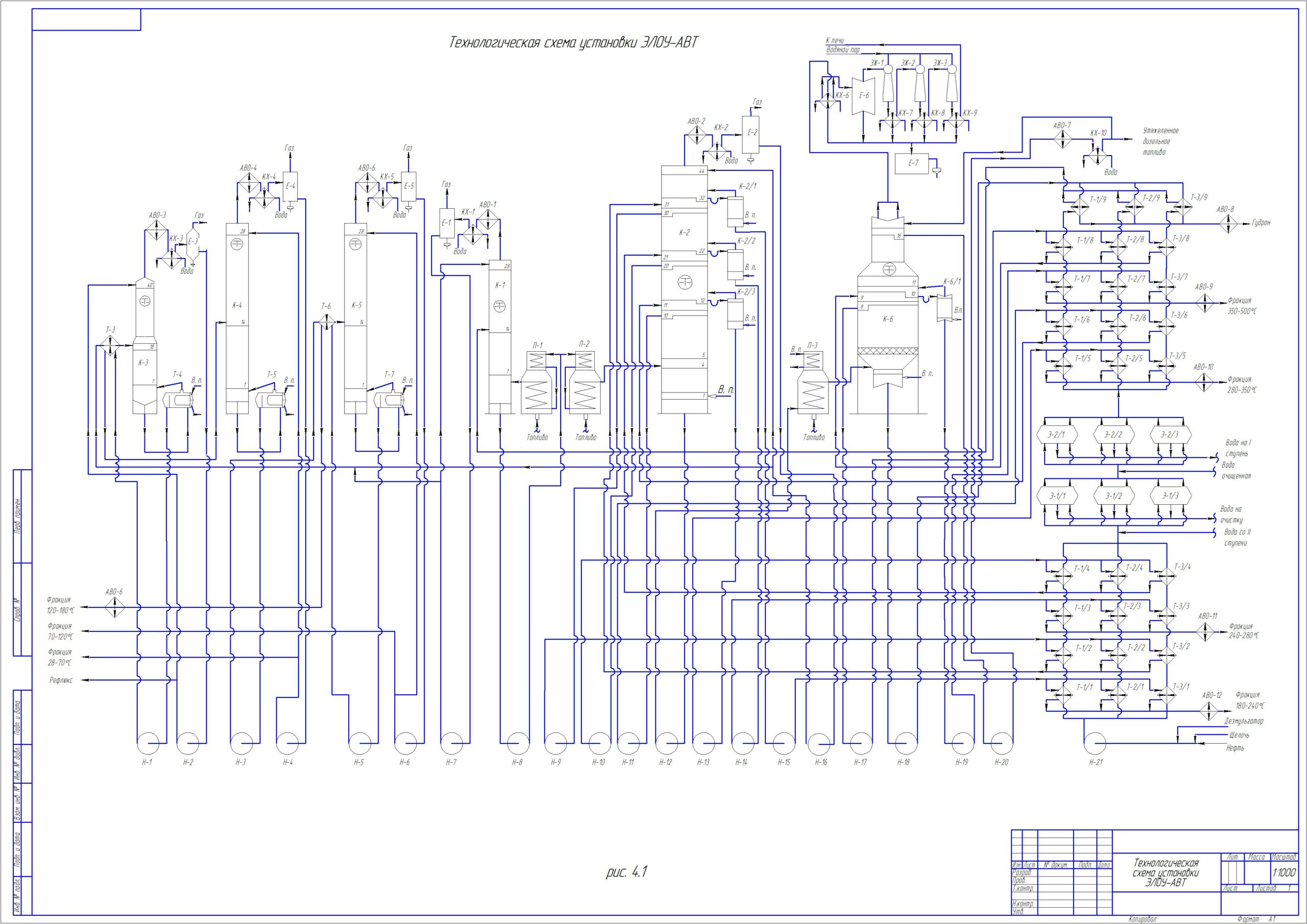
Task: Click the 'Фракция 280-350°C' label
Action: pos(1242,385)
